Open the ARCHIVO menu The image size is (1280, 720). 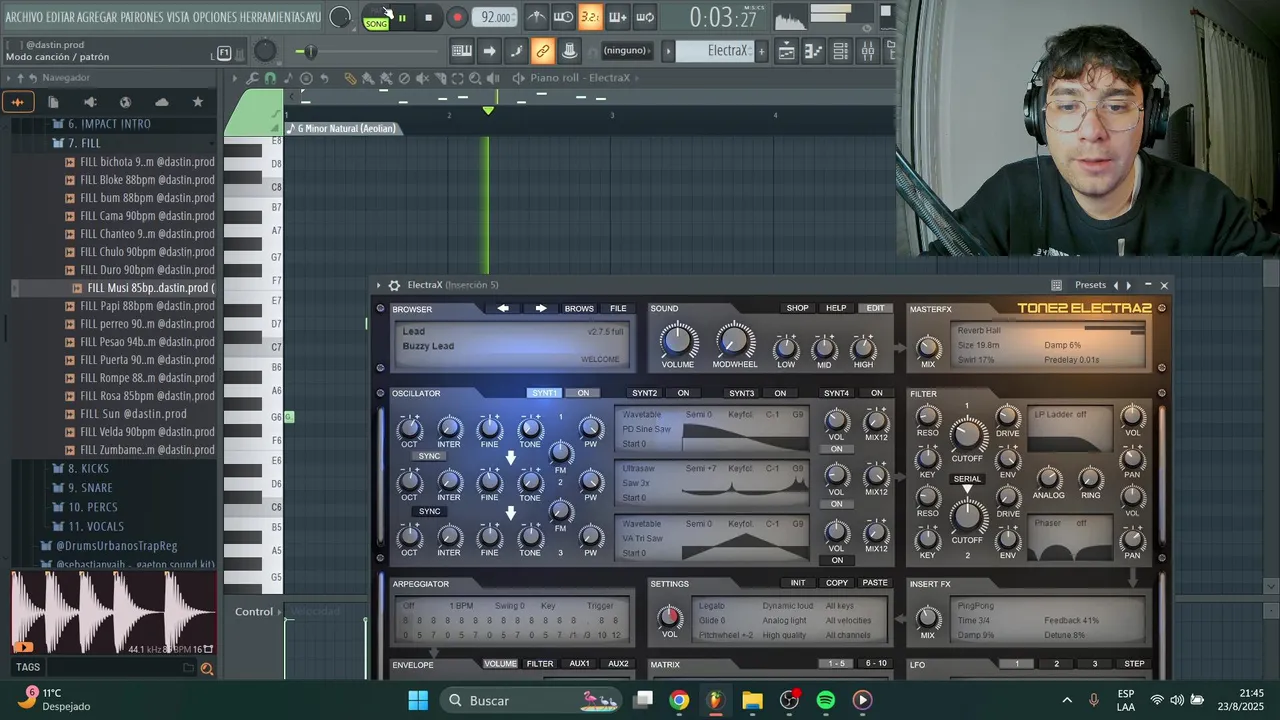pyautogui.click(x=24, y=17)
